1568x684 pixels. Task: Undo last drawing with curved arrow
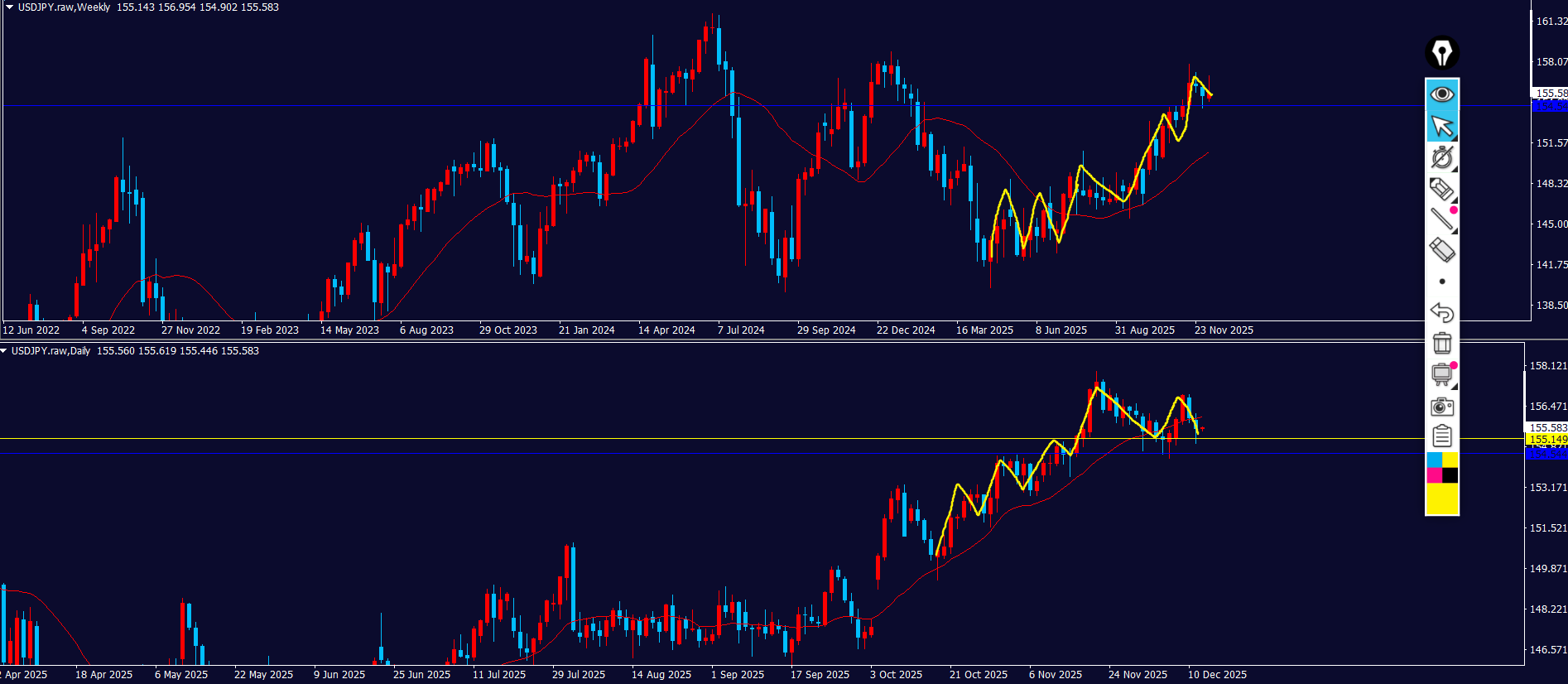point(1441,312)
